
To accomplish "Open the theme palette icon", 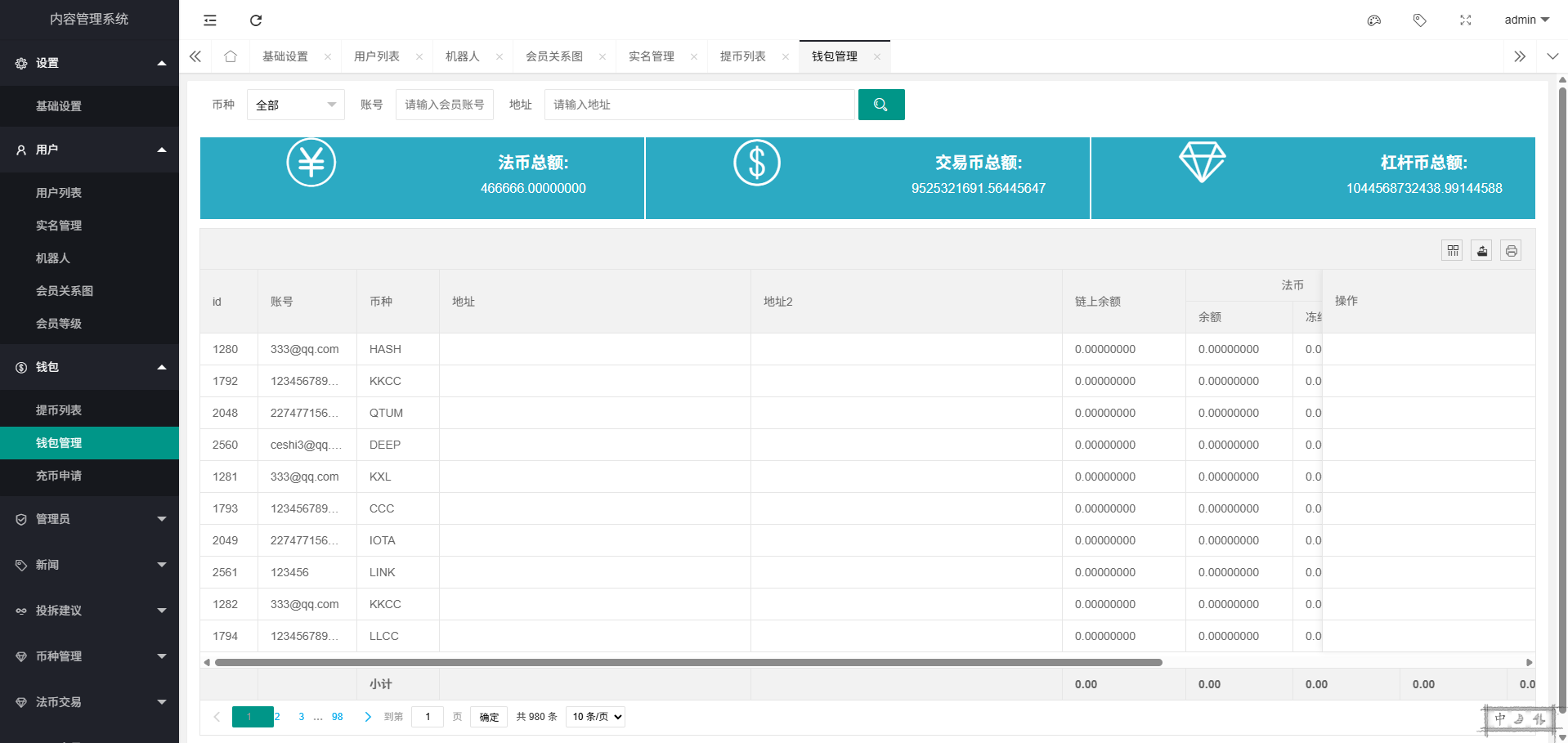I will point(1373,20).
